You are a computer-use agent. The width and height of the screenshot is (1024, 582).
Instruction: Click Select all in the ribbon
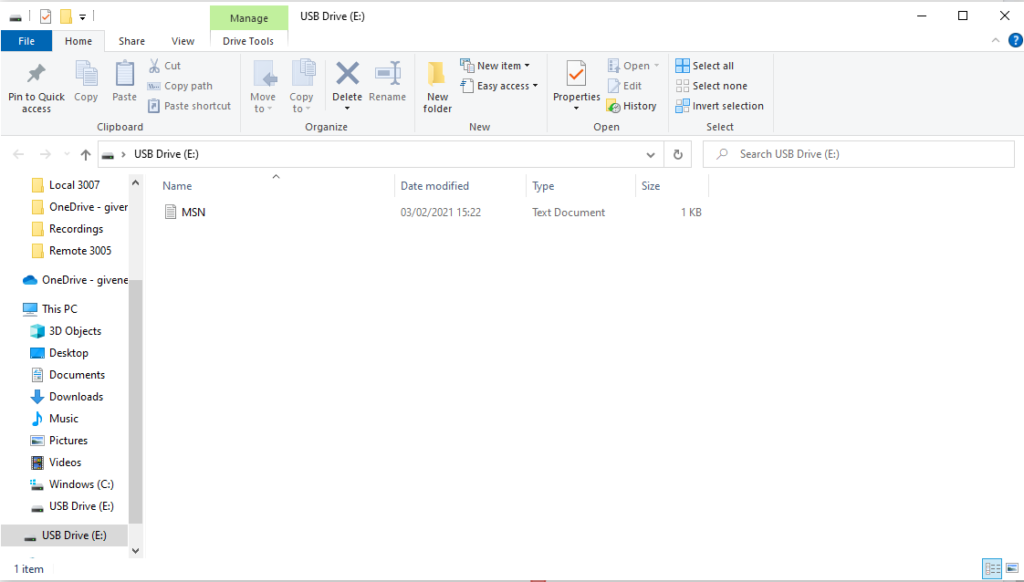[x=705, y=66]
